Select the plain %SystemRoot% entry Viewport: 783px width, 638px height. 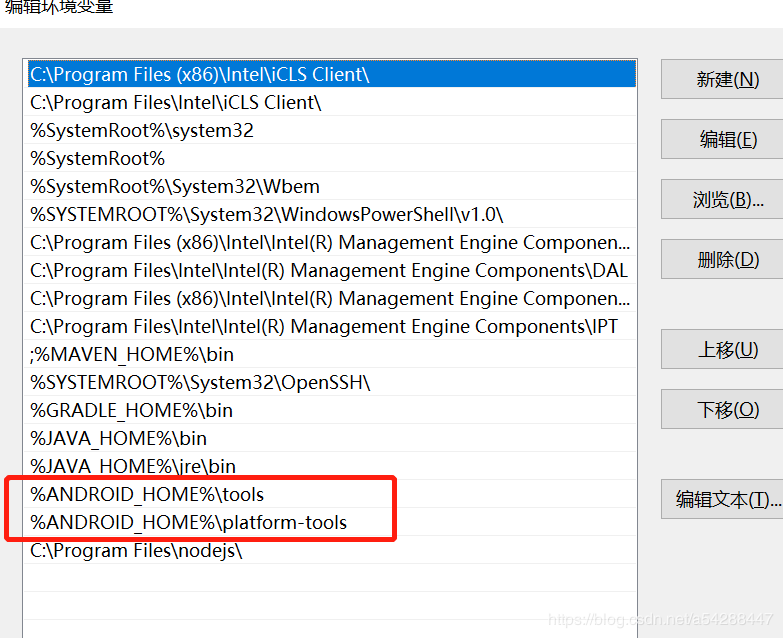[330, 158]
